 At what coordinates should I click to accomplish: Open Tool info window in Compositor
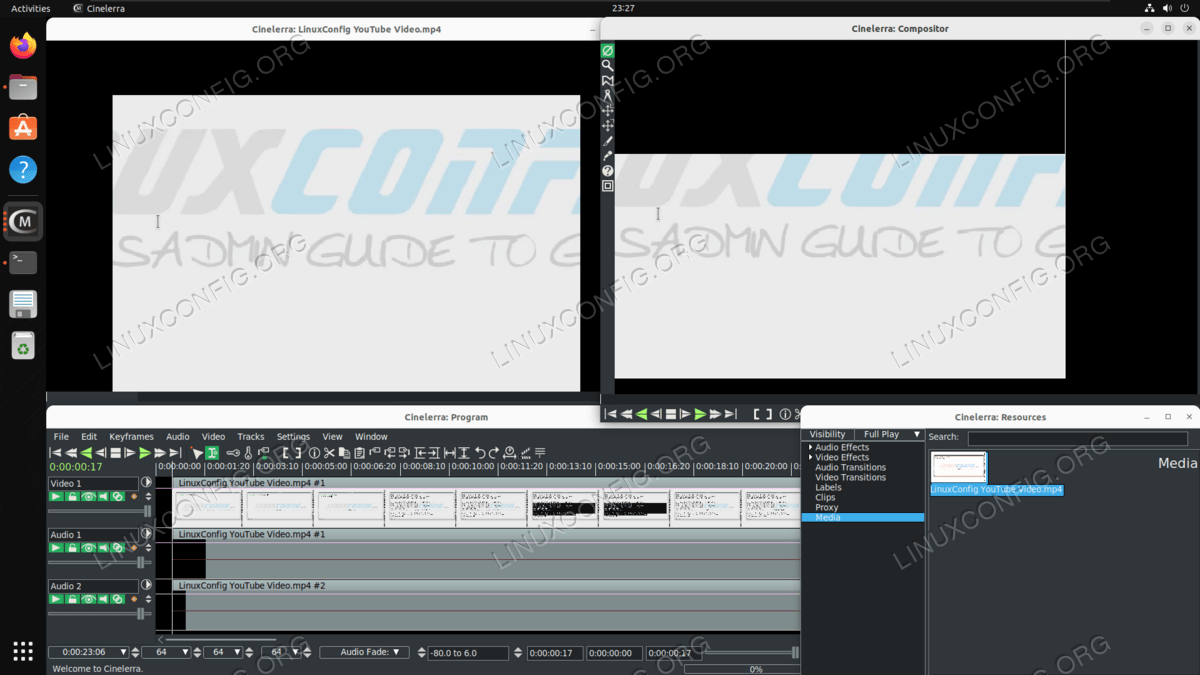607,171
